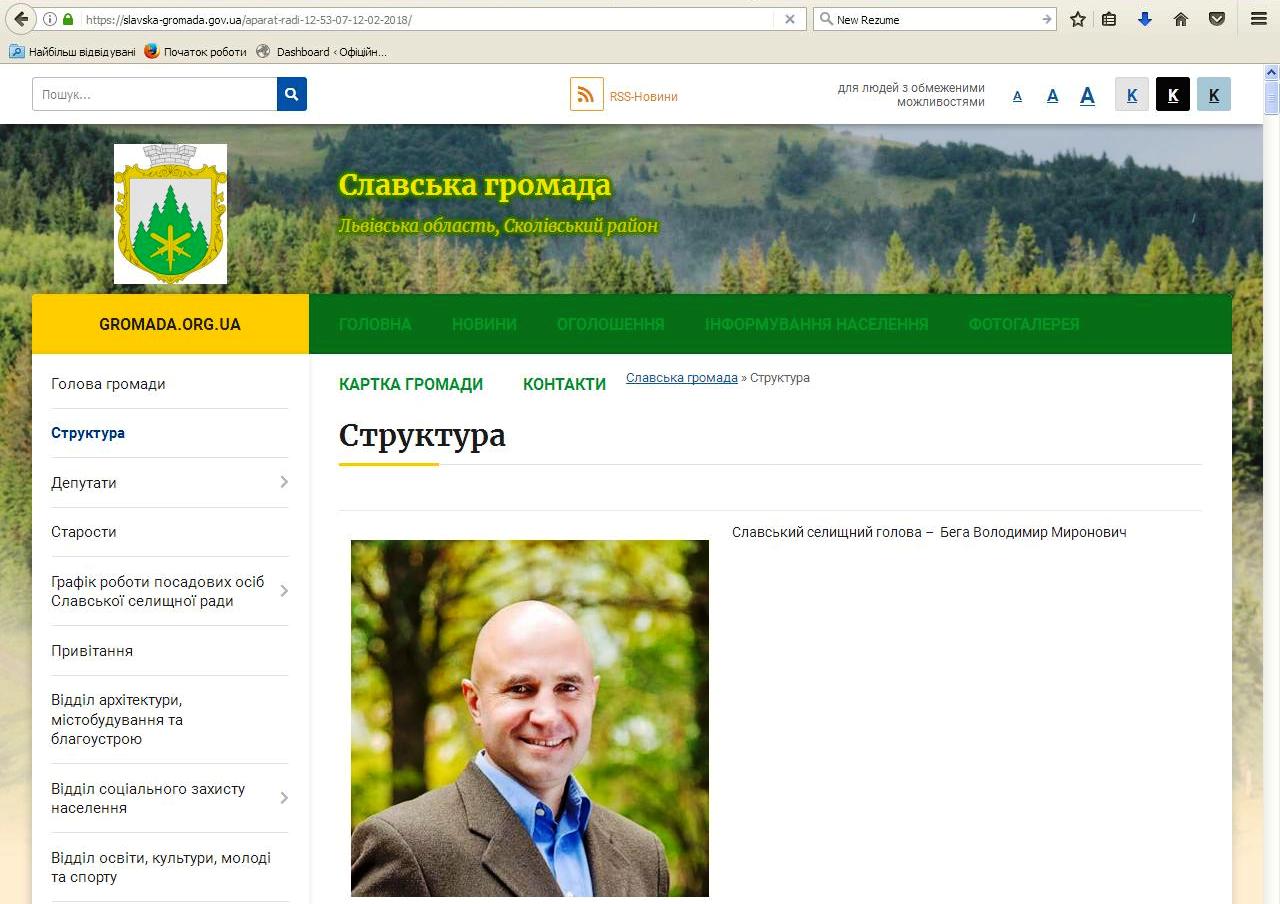Image resolution: width=1280 pixels, height=904 pixels.
Task: Select the smallest font size A
Action: pos(1017,96)
